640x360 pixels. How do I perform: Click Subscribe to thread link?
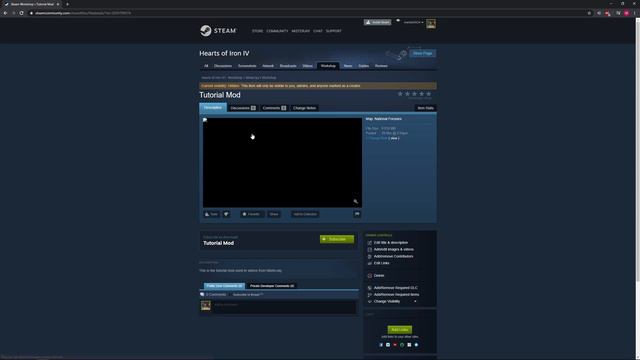pos(247,295)
